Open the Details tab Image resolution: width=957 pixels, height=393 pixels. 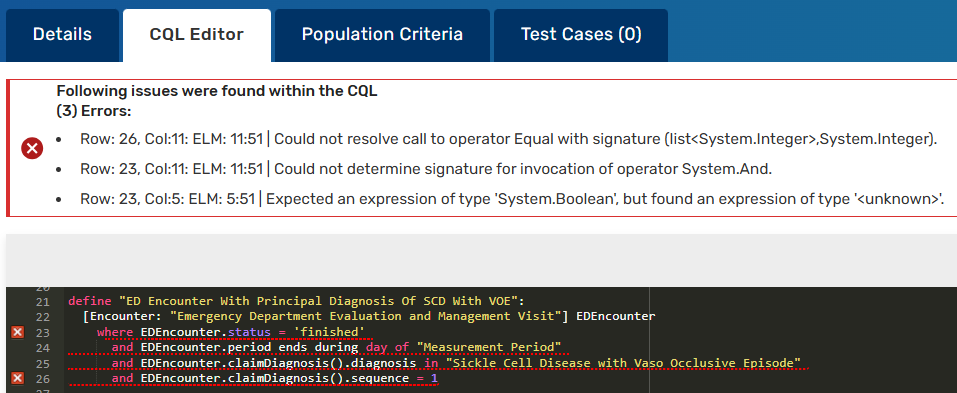coord(62,35)
